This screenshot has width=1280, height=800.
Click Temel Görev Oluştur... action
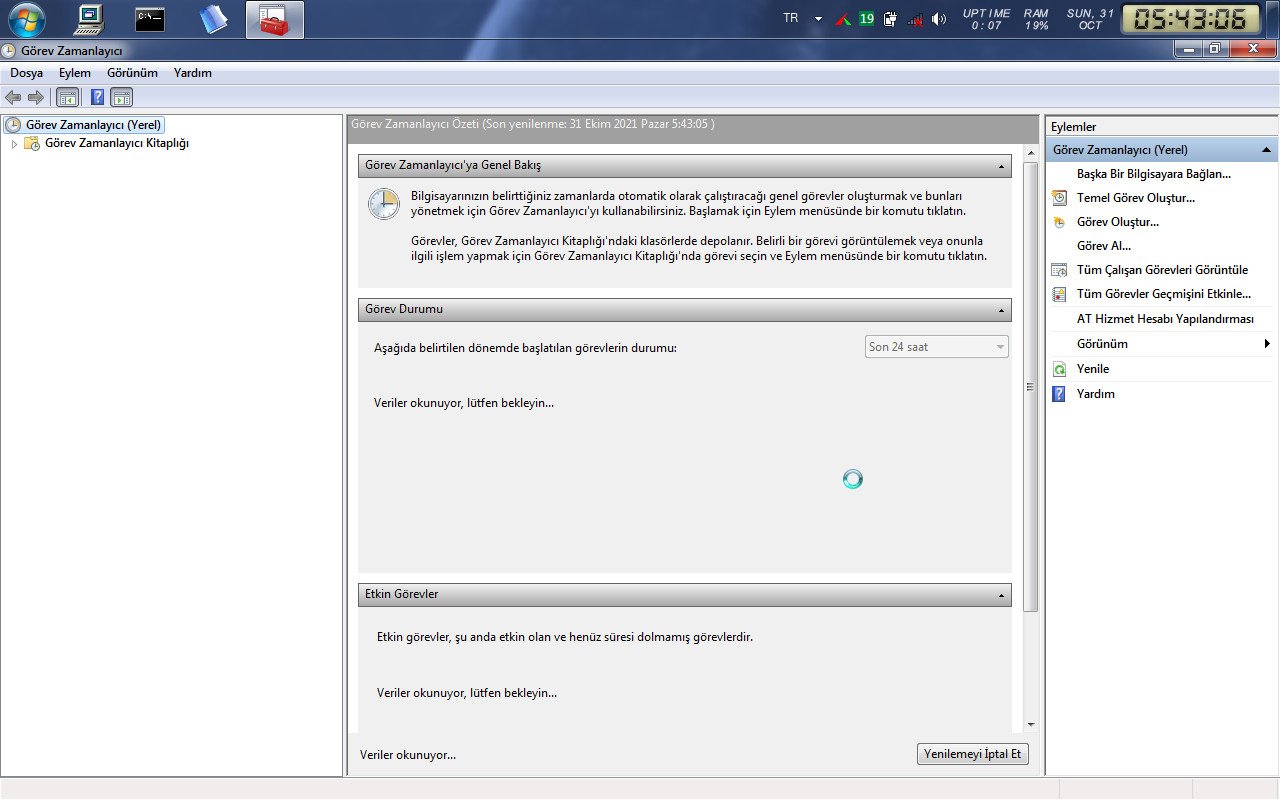pyautogui.click(x=1135, y=198)
